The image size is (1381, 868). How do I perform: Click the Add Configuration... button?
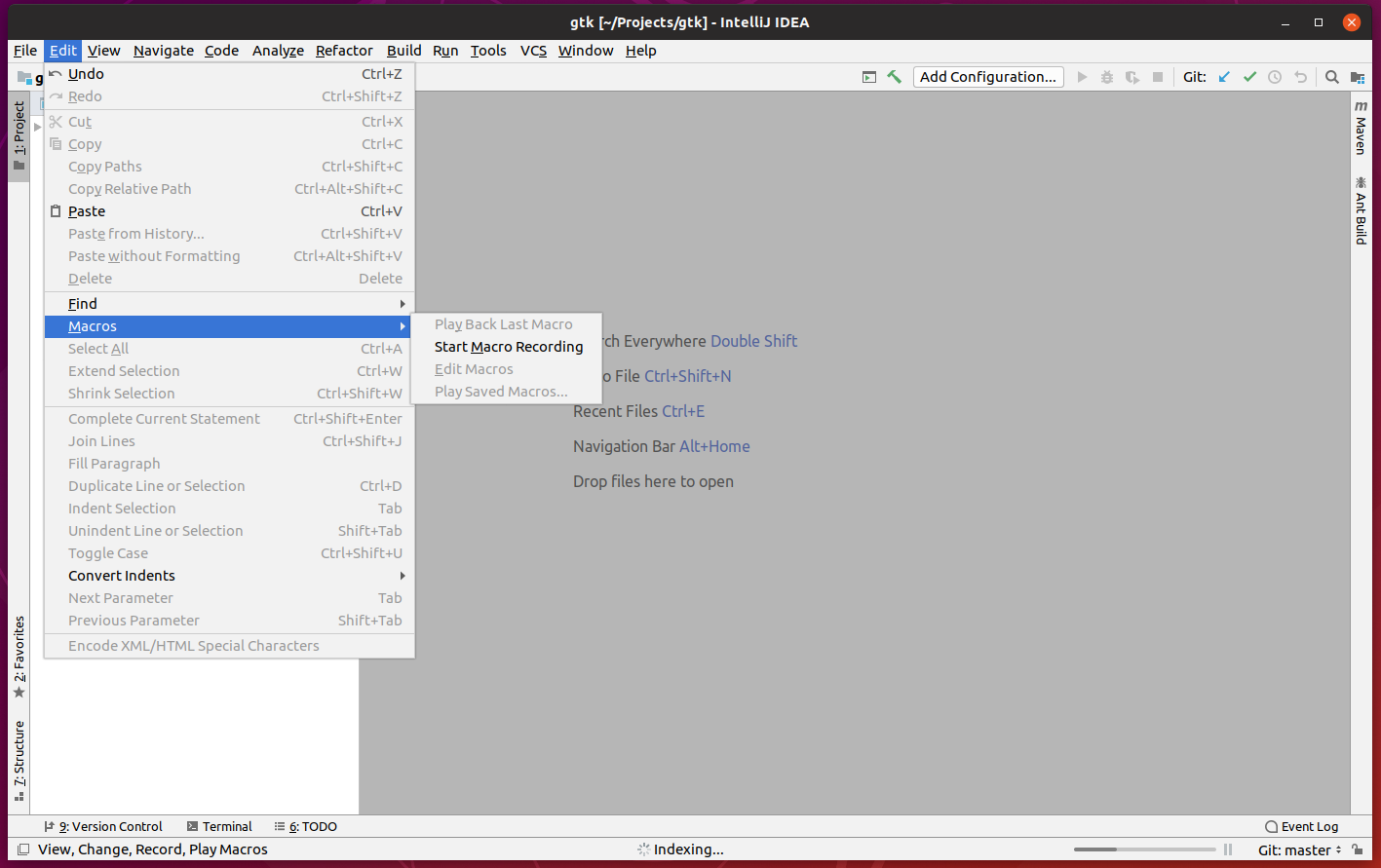pyautogui.click(x=987, y=77)
